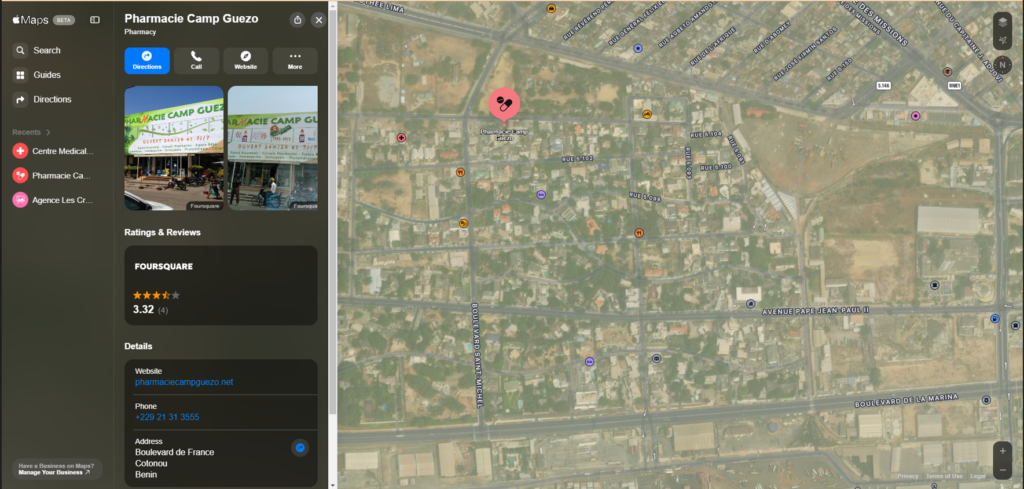Zoom in with the plus button
Viewport: 1024px width, 489px height.
click(1002, 450)
